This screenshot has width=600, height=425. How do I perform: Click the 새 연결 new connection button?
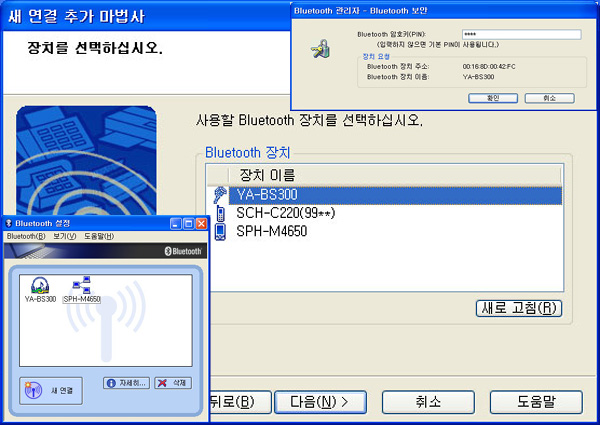(51, 391)
